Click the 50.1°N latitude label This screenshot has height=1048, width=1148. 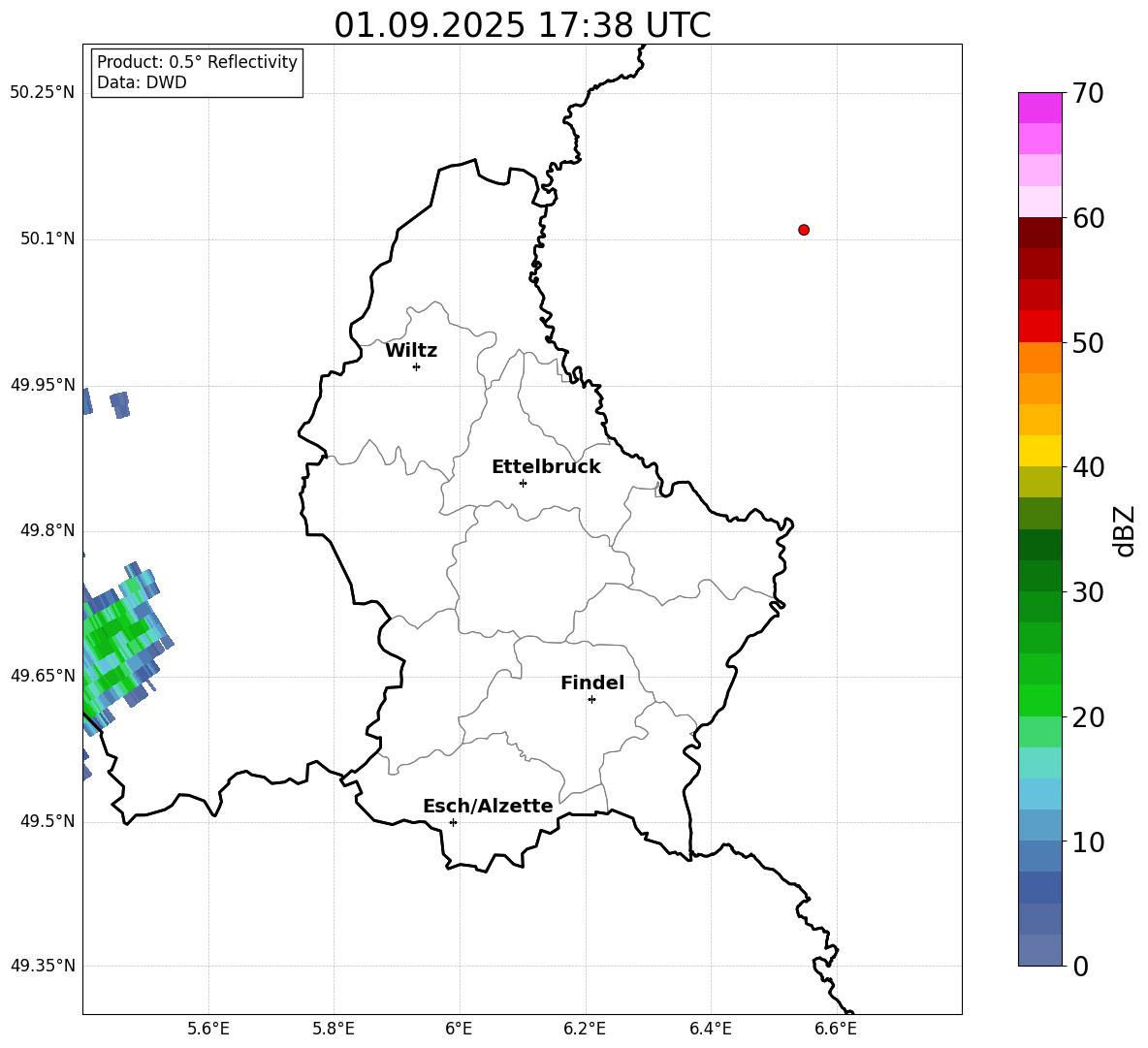pos(48,239)
